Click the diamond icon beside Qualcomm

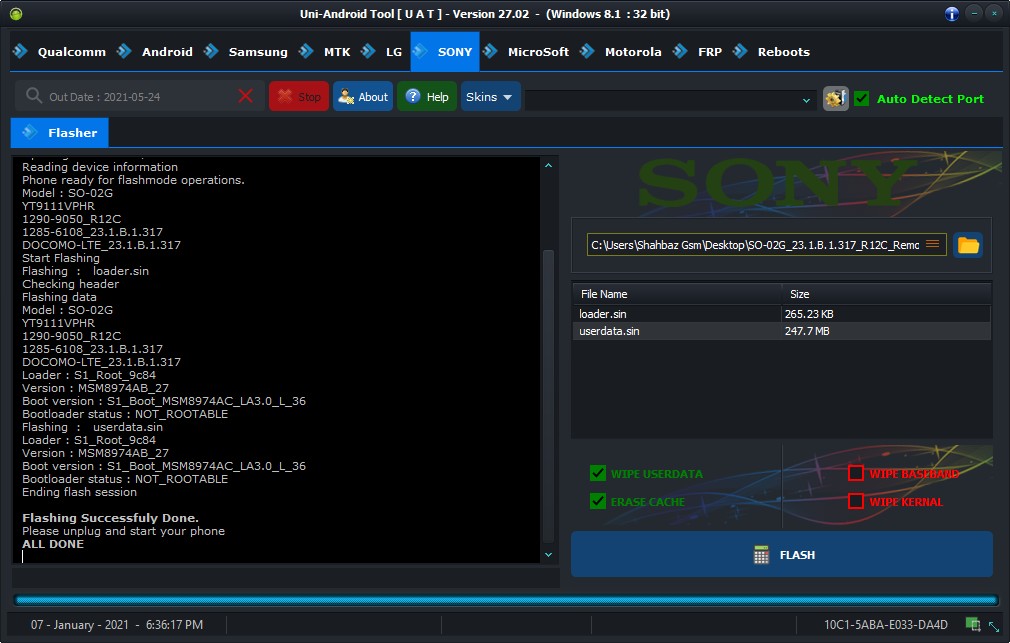[21, 51]
